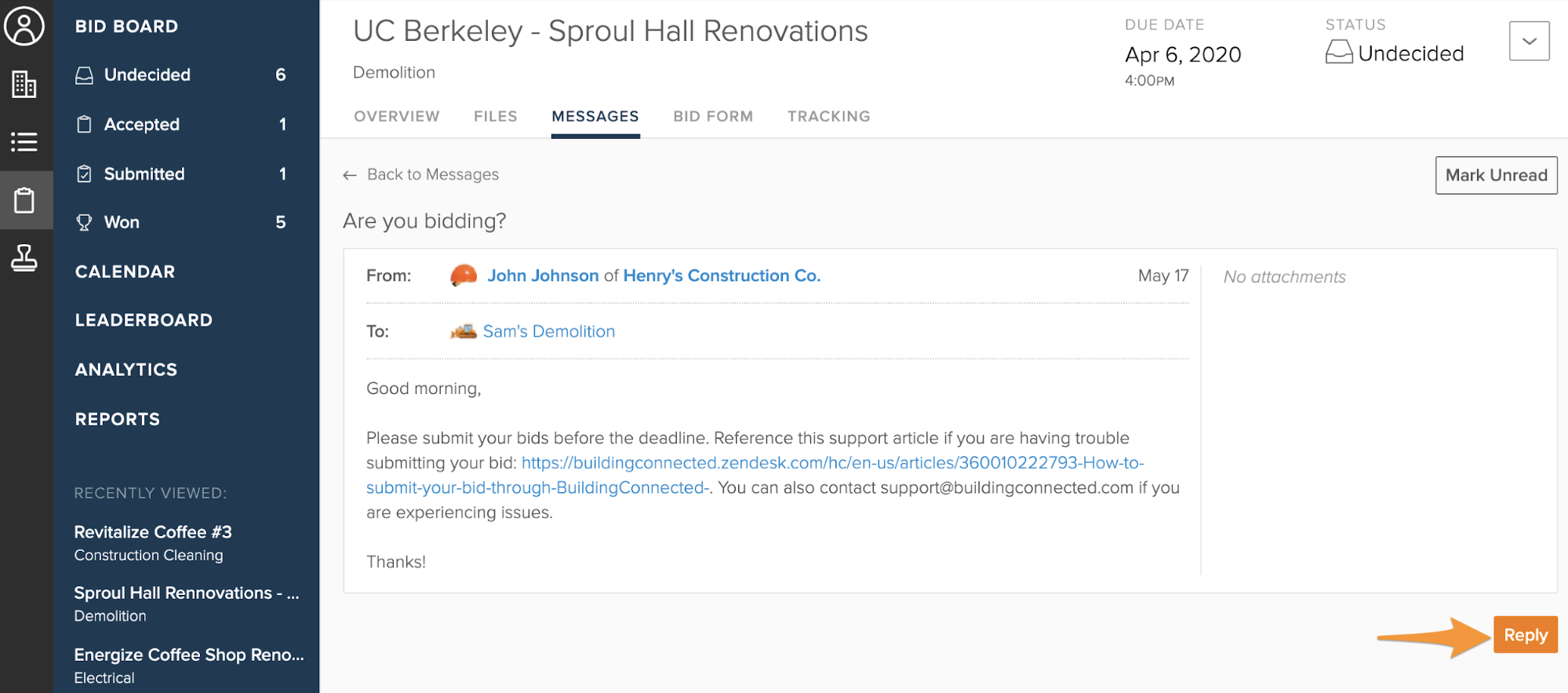Go to the Tracking tab
This screenshot has height=693, width=1568.
point(828,117)
